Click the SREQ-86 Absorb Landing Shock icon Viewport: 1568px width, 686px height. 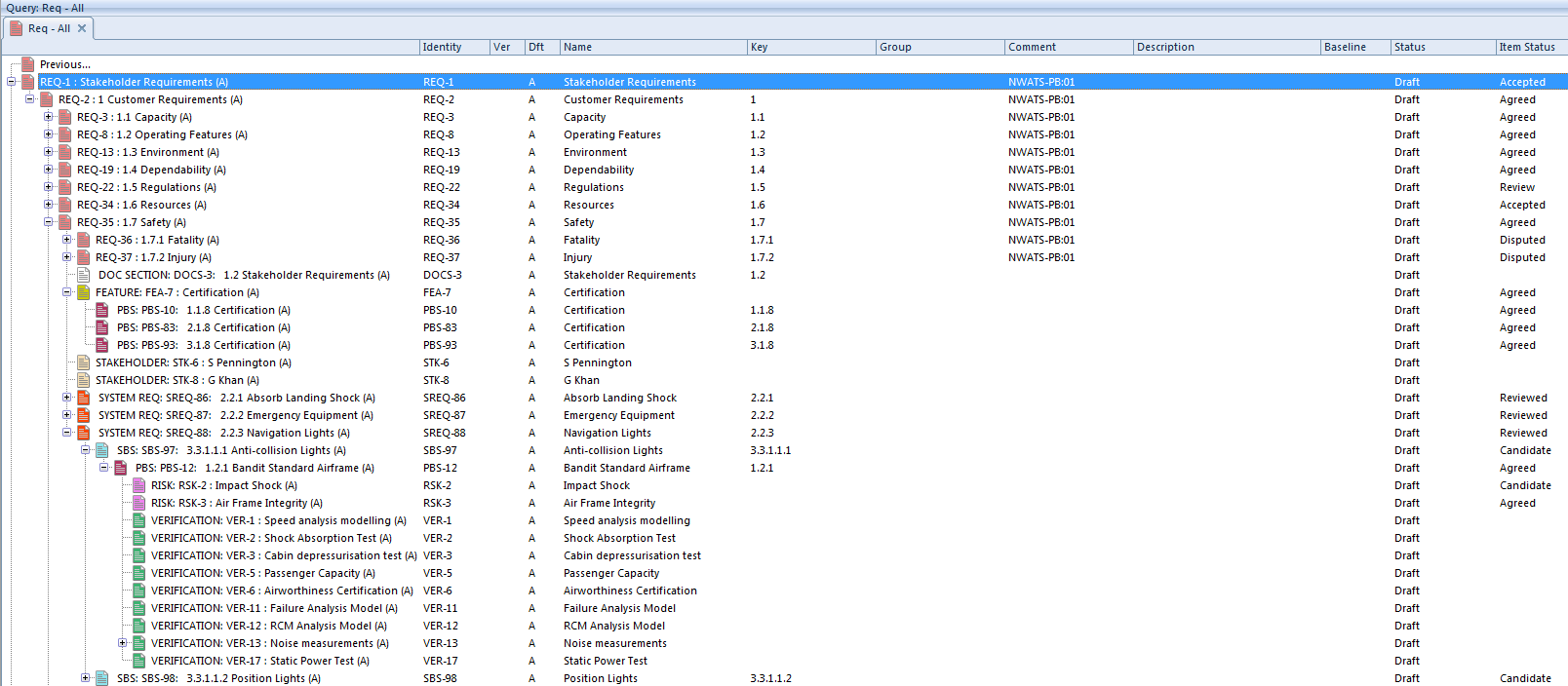(83, 398)
